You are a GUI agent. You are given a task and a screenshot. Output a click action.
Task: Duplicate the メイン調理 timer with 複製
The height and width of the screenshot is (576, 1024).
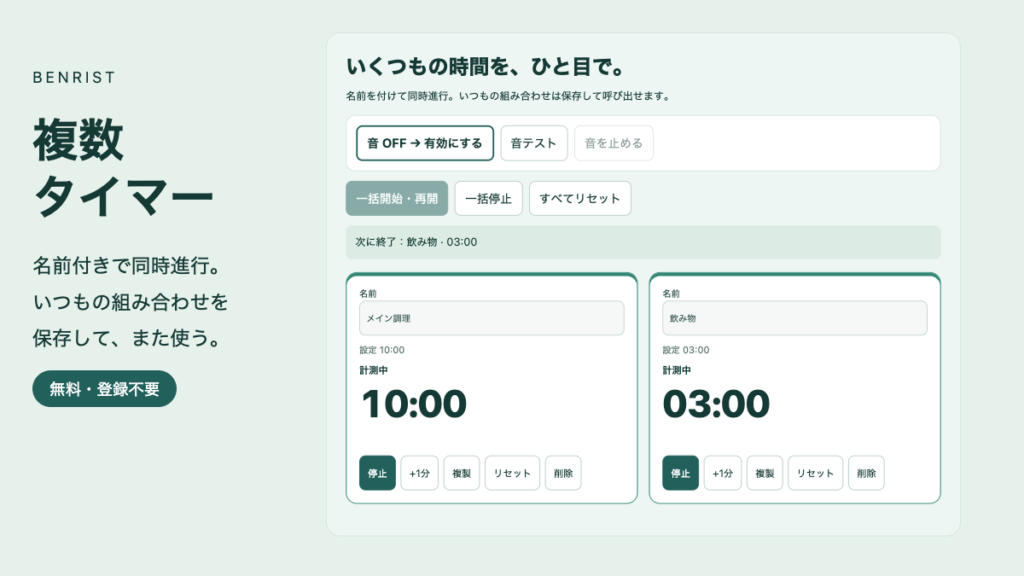point(462,473)
